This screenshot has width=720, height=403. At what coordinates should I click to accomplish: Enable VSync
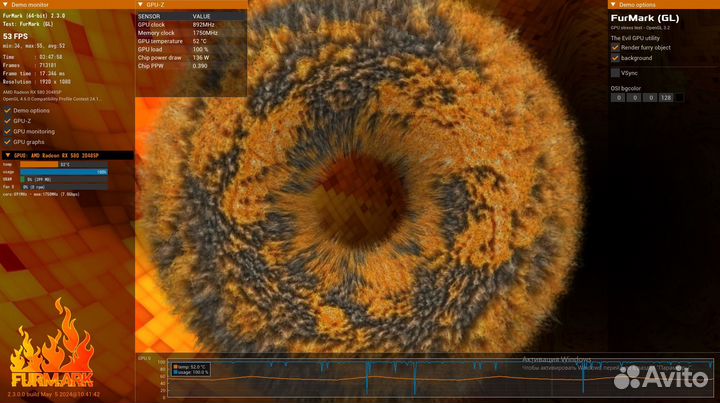(615, 73)
